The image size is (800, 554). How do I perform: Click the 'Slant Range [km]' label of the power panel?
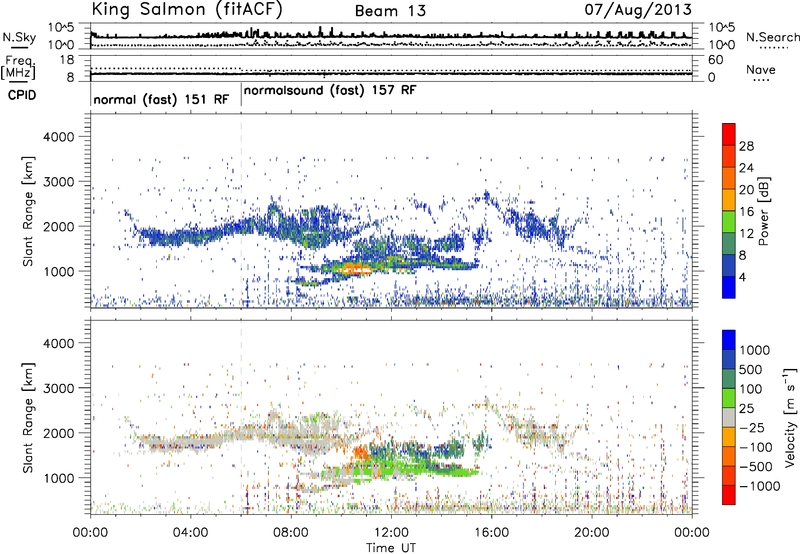(29, 211)
